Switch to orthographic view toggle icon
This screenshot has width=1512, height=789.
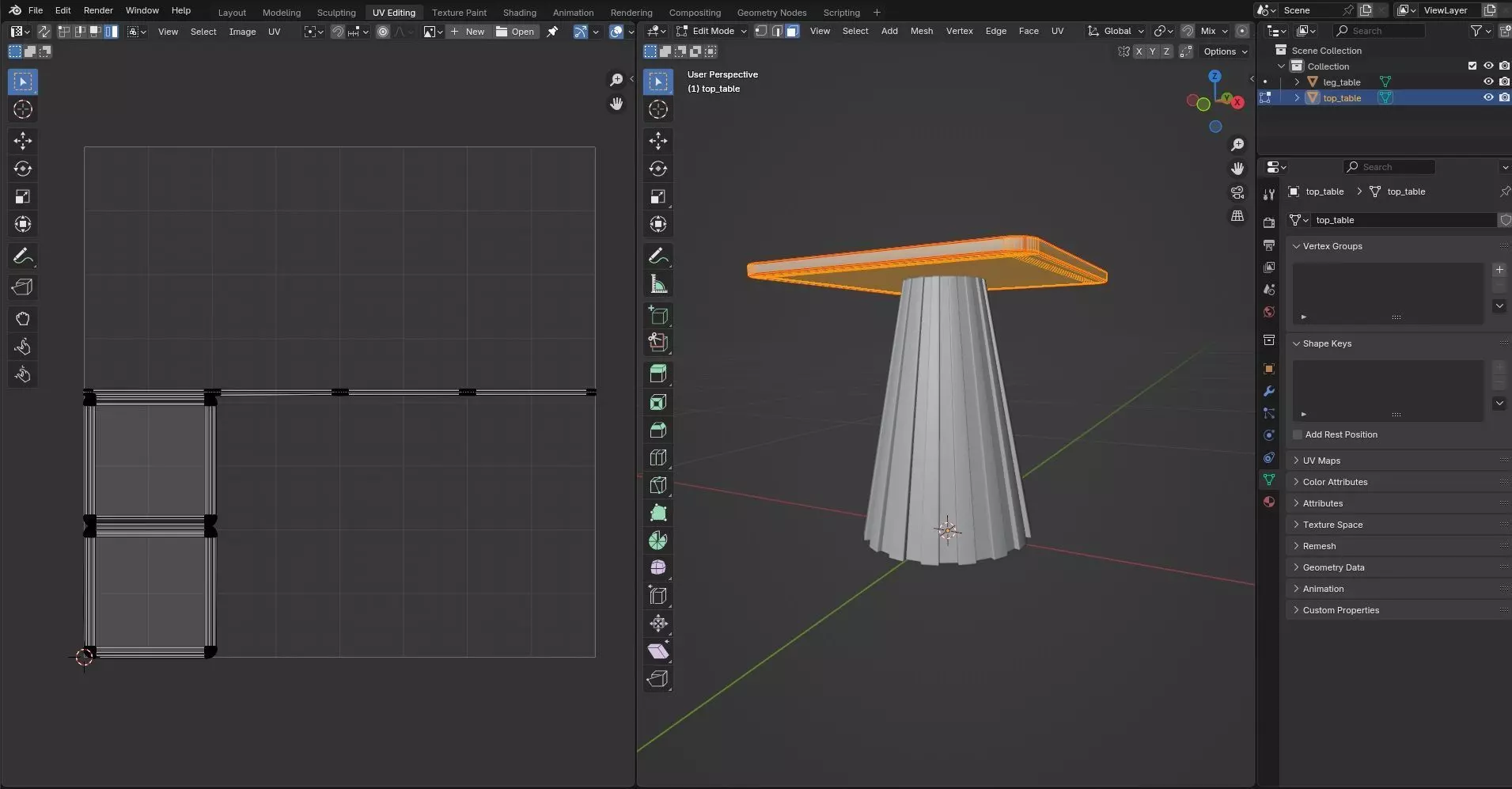[x=1237, y=216]
